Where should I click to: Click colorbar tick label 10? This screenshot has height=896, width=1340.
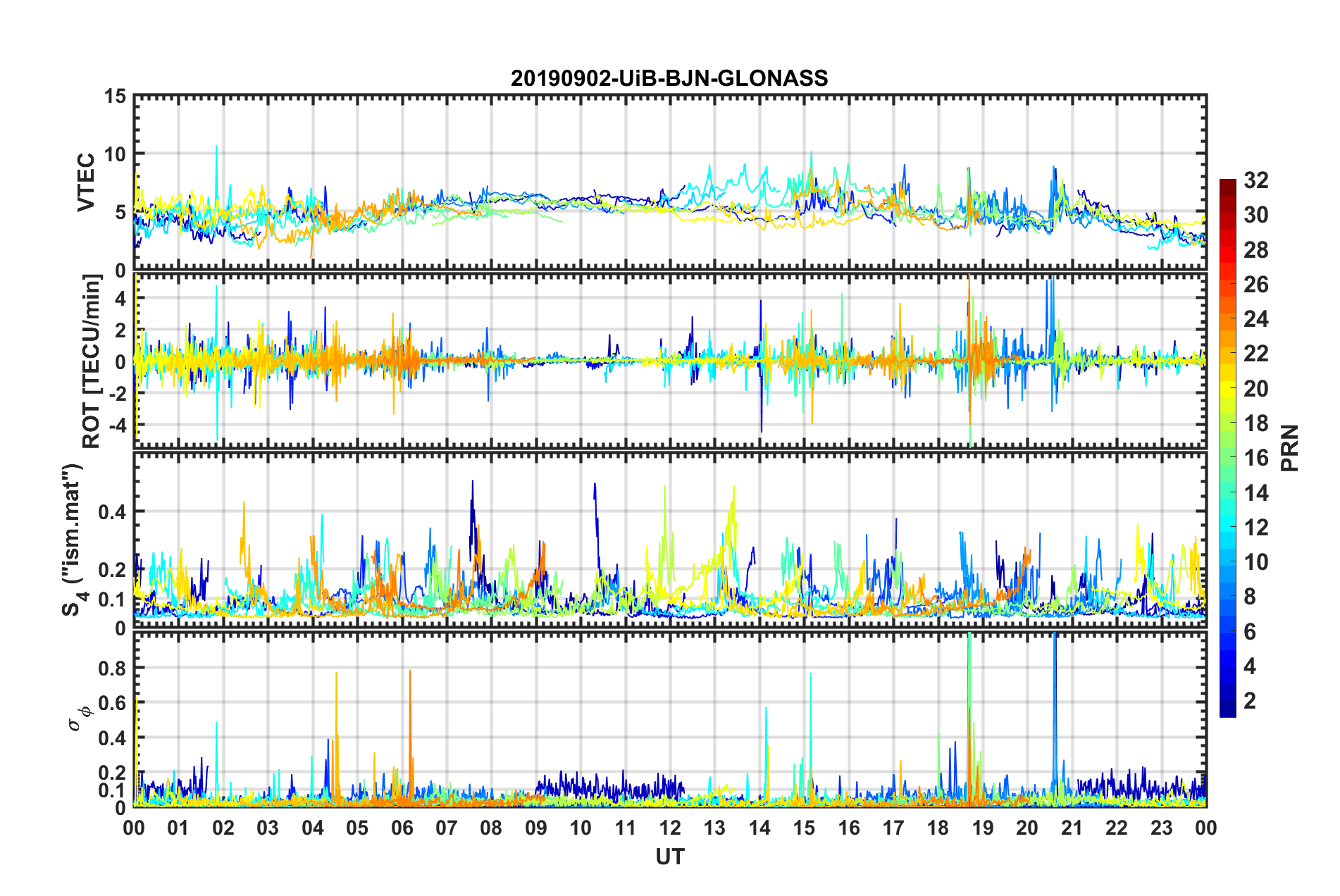click(x=1255, y=562)
